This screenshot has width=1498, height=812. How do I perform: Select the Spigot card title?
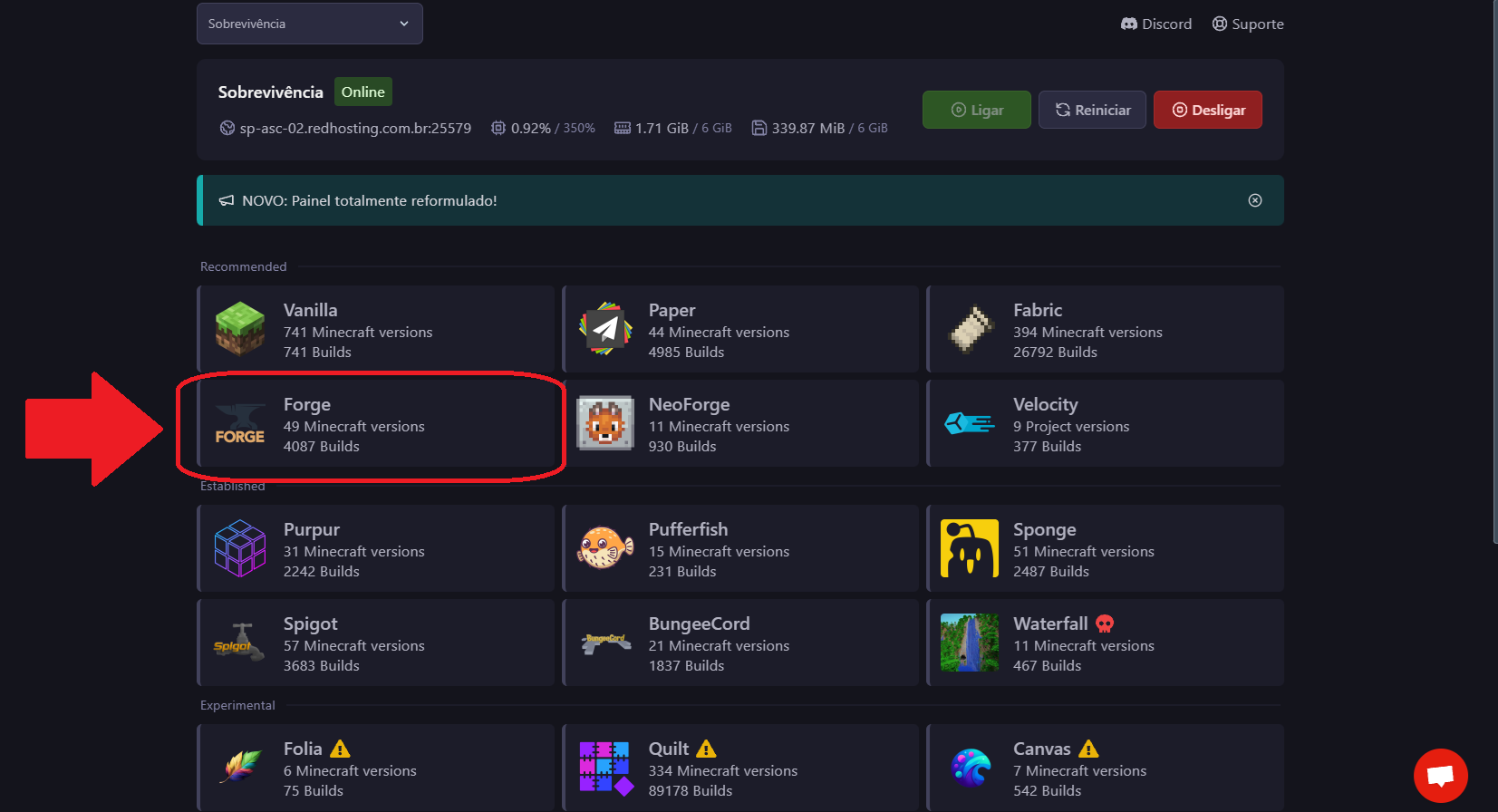[x=311, y=623]
